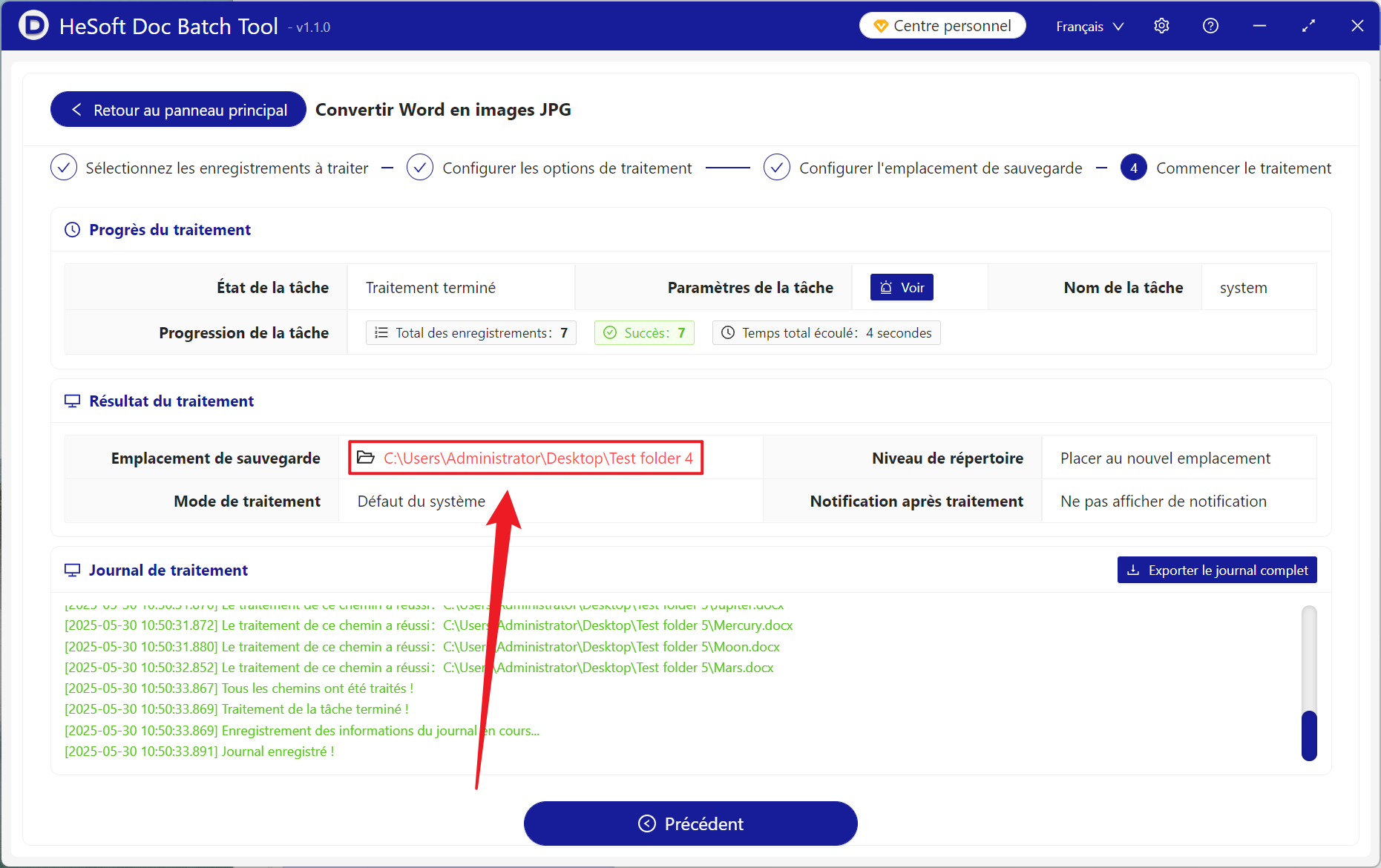The width and height of the screenshot is (1381, 868).
Task: Click the Journal de traitement heading
Action: [x=168, y=571]
